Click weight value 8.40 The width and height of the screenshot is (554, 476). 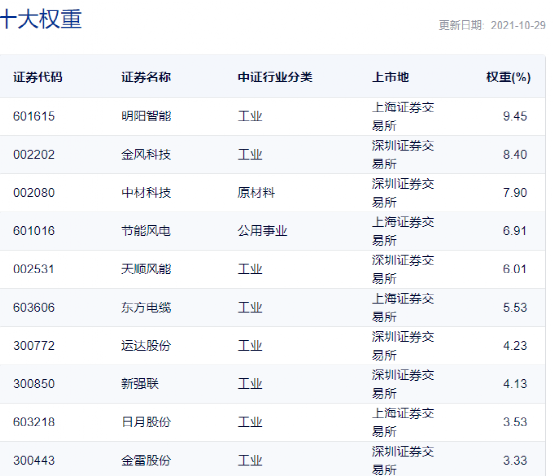(515, 154)
